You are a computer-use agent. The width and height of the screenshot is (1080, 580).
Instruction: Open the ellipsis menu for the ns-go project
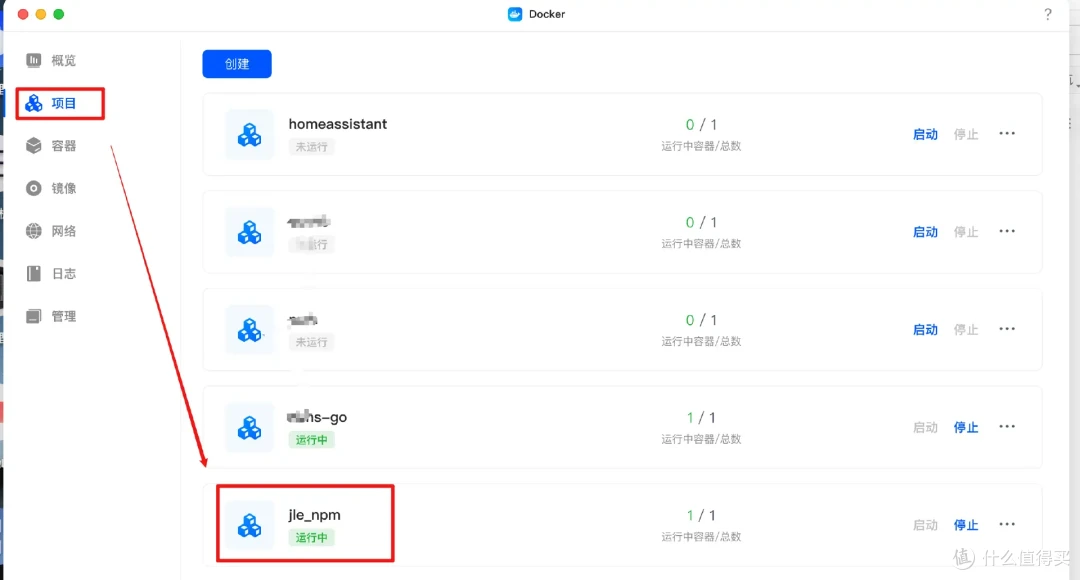coord(1007,427)
